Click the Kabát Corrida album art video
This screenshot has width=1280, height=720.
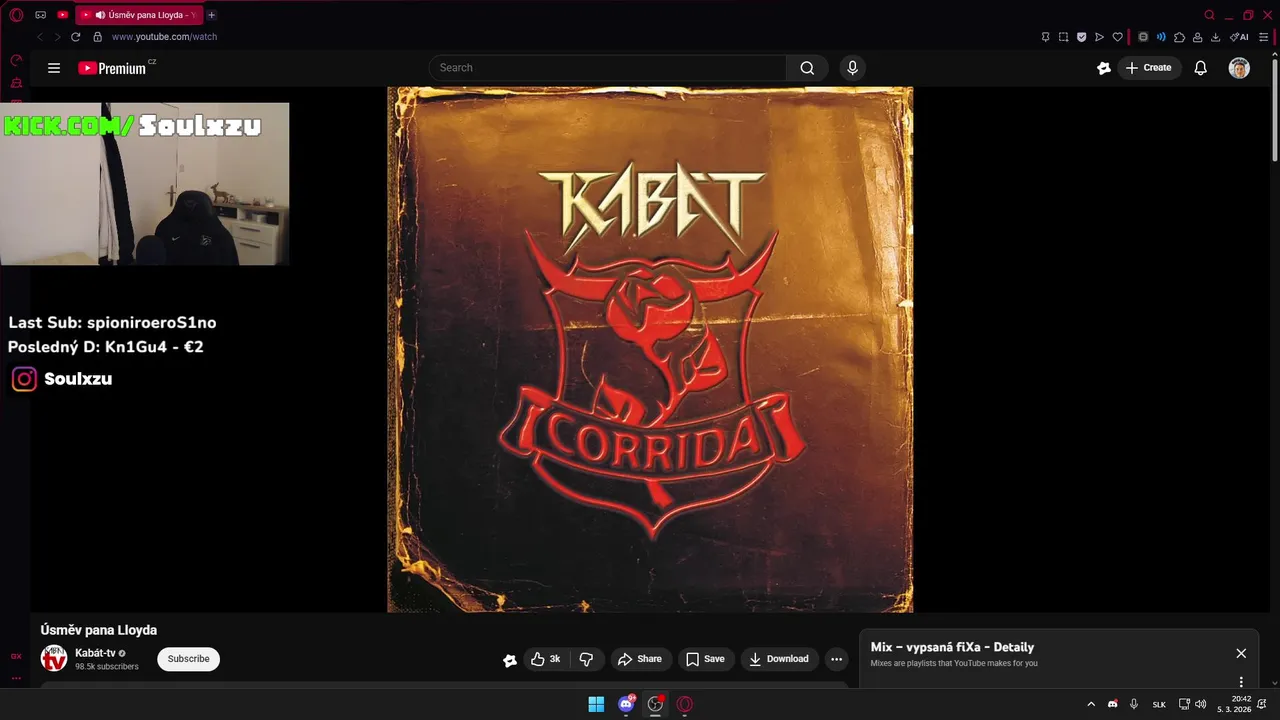650,349
